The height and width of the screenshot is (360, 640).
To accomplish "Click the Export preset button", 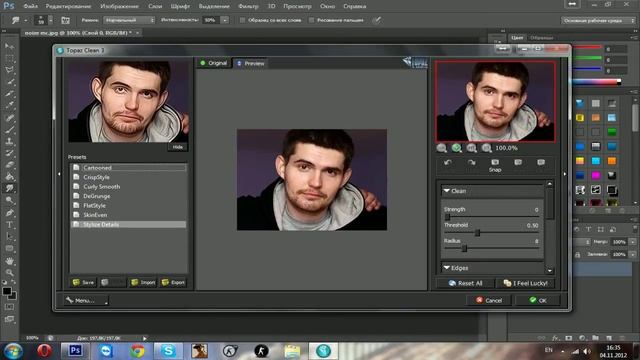I will coord(173,282).
